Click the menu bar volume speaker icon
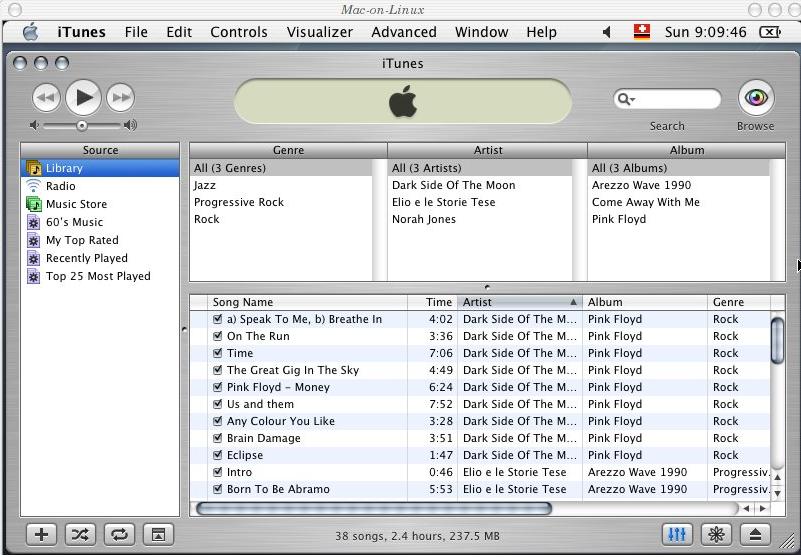 coord(606,32)
